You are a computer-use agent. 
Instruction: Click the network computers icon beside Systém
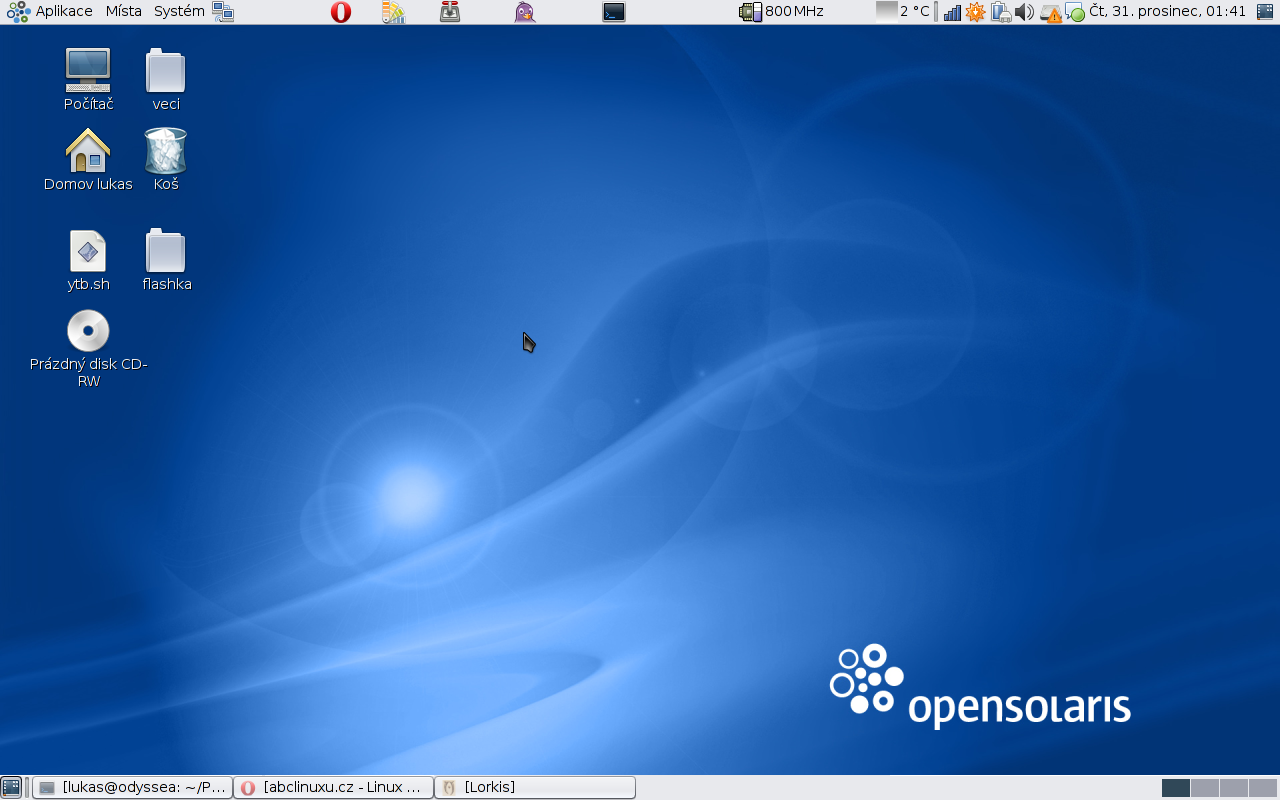tap(223, 12)
